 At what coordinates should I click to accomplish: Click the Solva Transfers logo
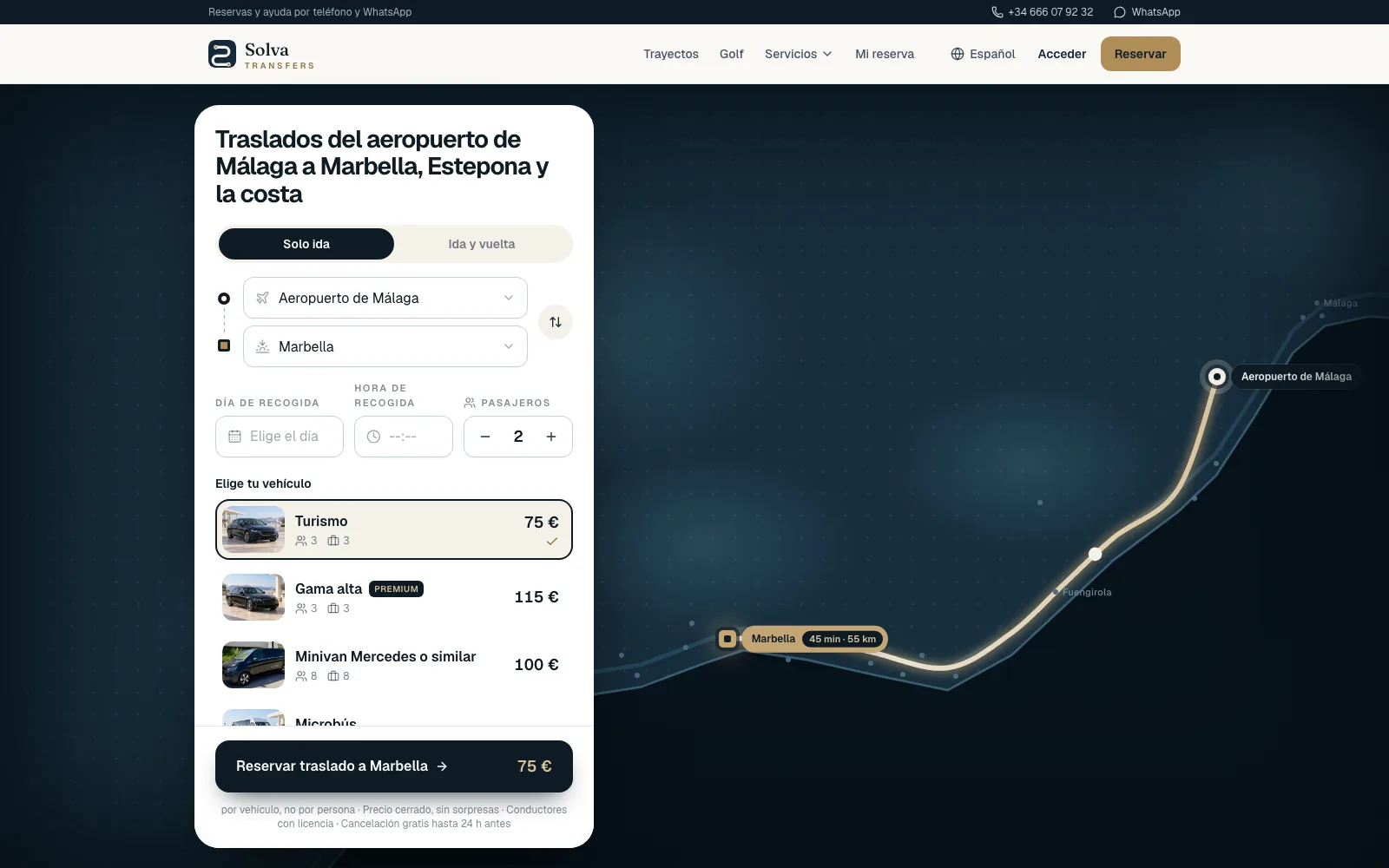click(261, 54)
